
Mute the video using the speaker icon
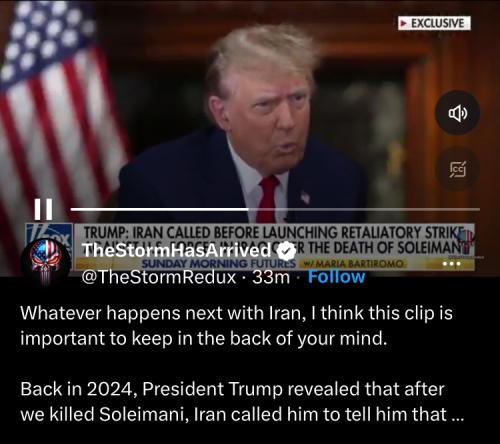tap(458, 113)
